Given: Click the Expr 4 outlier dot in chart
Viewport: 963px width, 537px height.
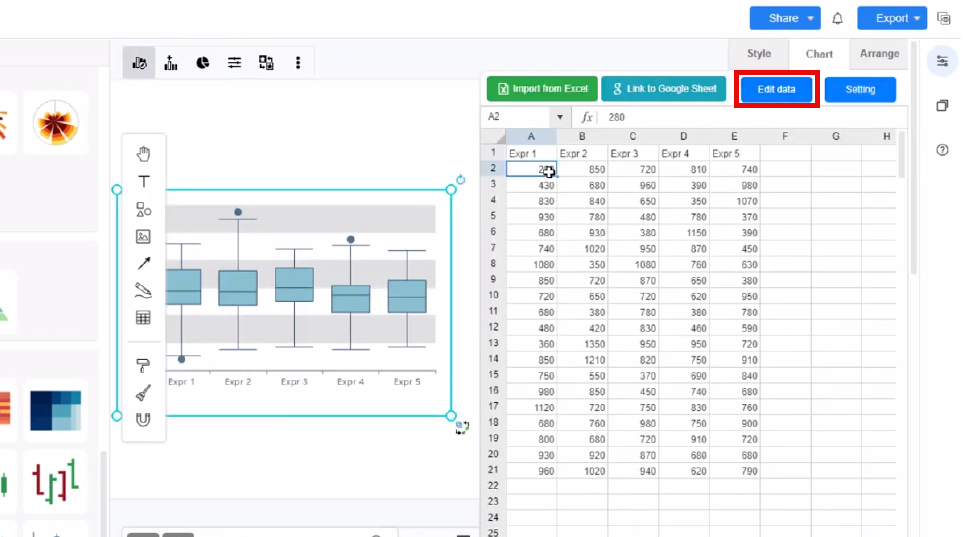Looking at the screenshot, I should [x=351, y=240].
